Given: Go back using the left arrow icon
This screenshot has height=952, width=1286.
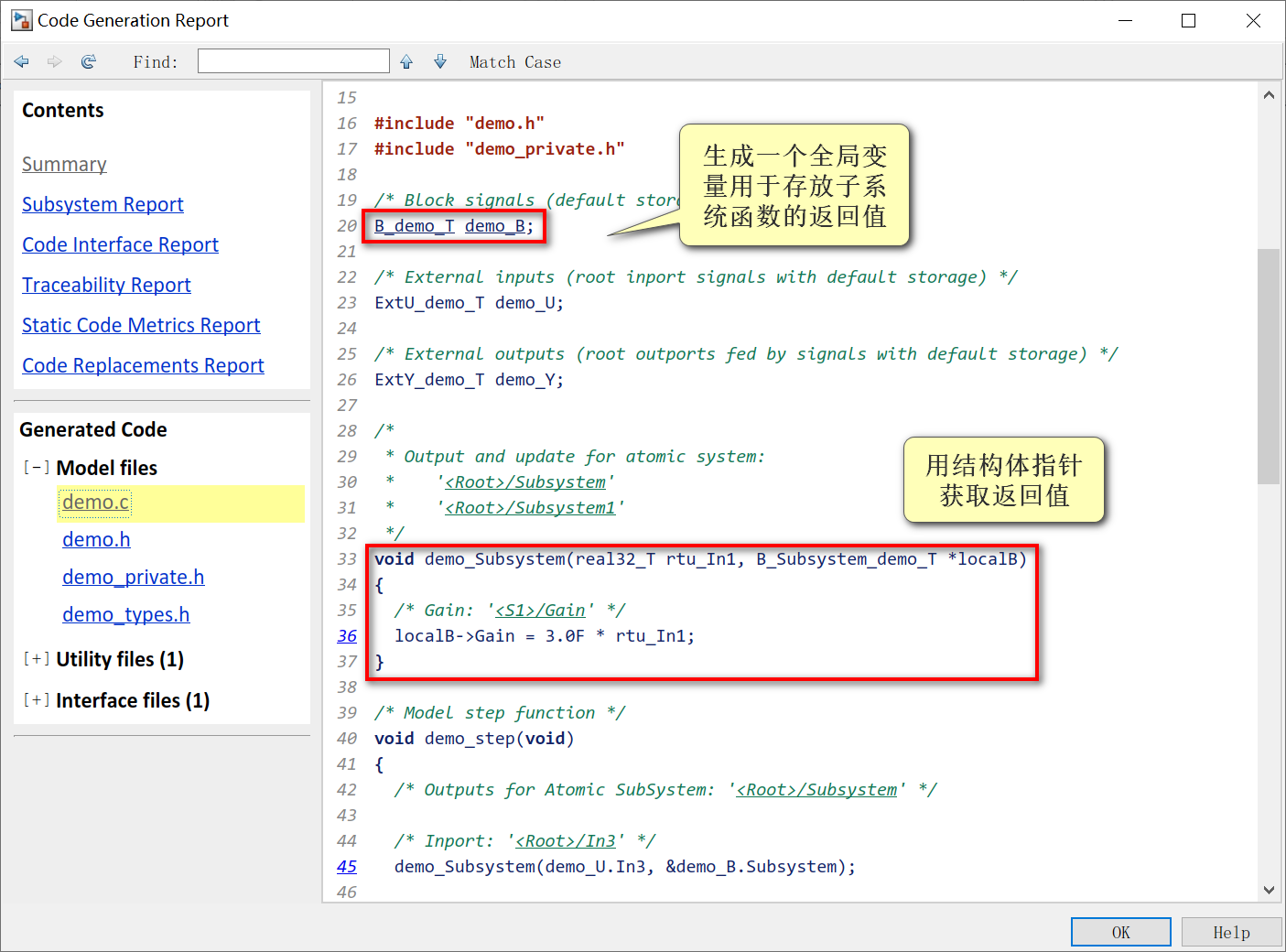Looking at the screenshot, I should click(22, 61).
